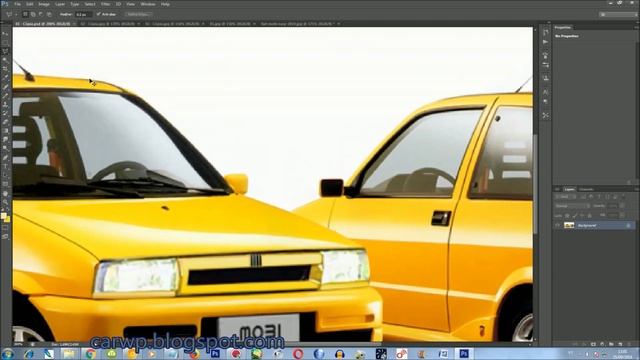Click the Feather value field
The height and width of the screenshot is (360, 640).
tap(84, 14)
